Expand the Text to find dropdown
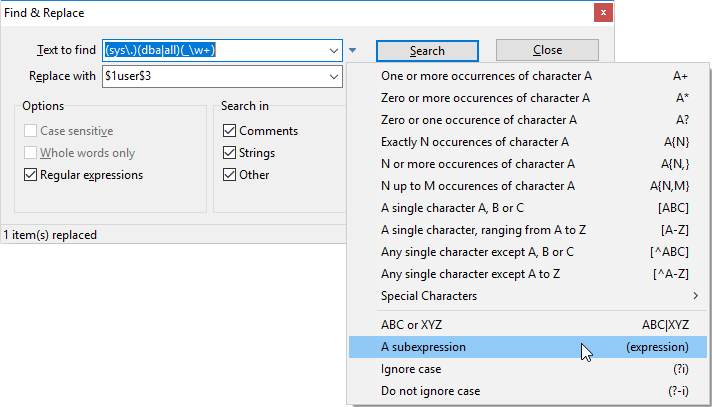 click(x=333, y=50)
